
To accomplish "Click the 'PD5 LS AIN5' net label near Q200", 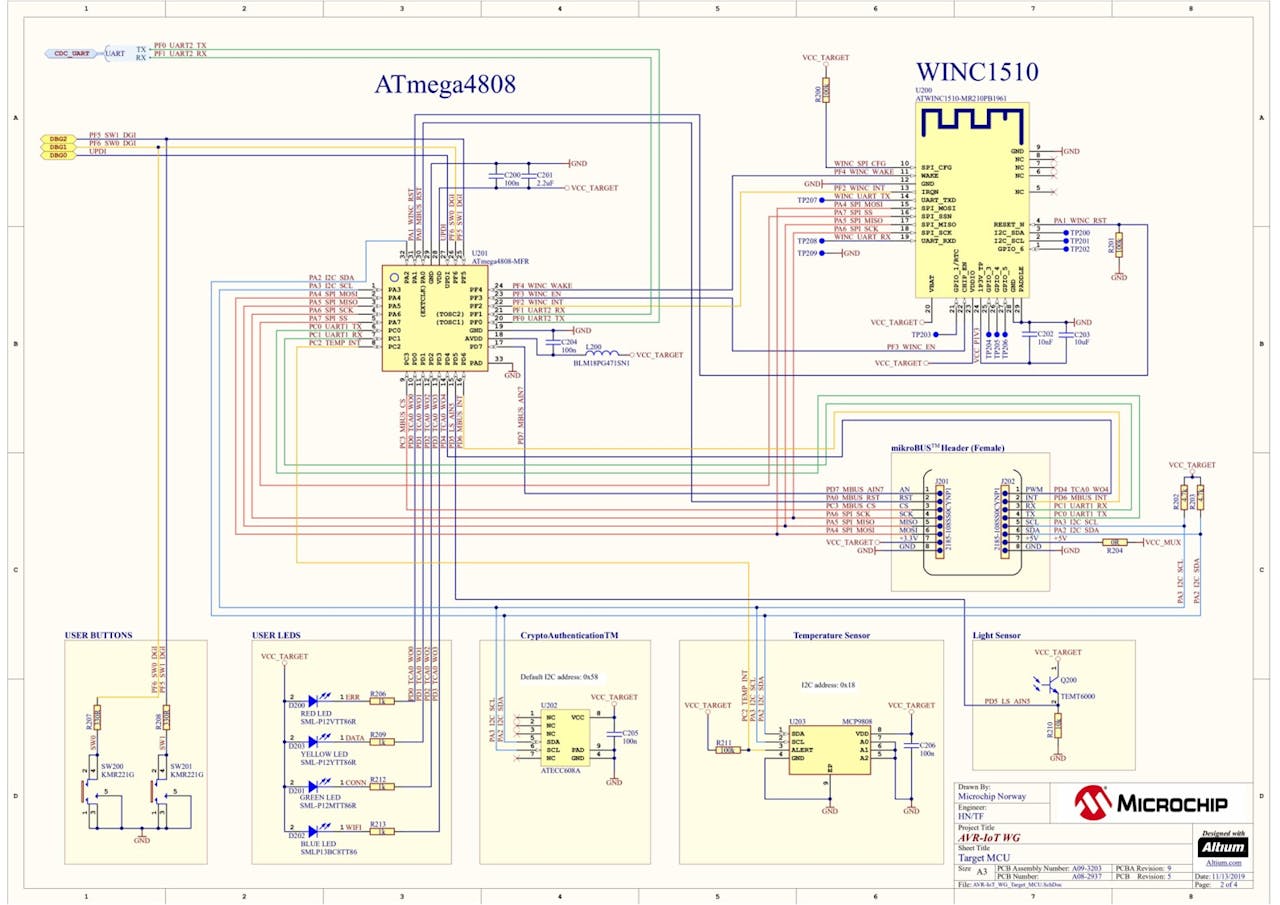I will pos(1007,701).
